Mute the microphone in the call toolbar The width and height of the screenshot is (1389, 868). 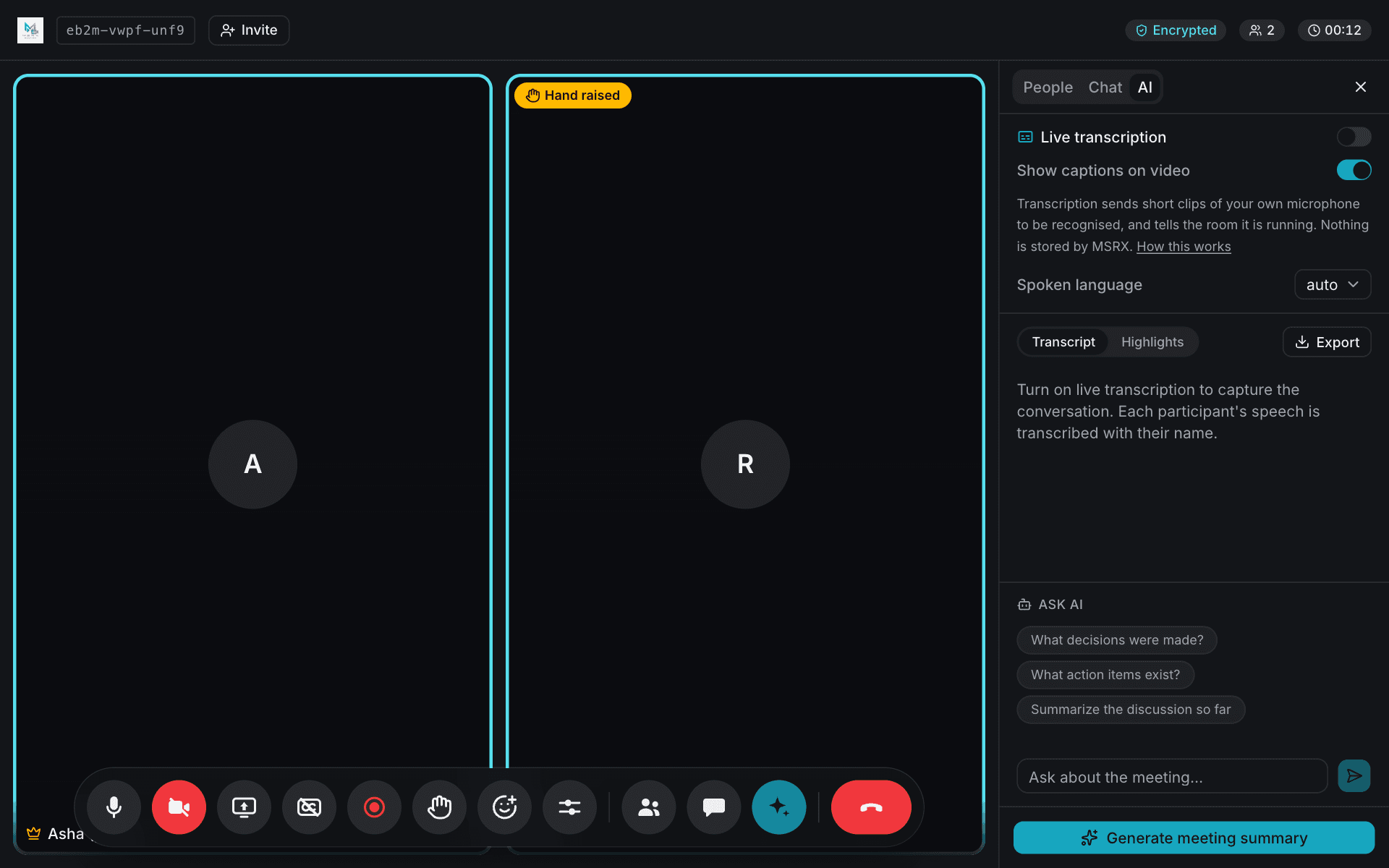click(114, 807)
